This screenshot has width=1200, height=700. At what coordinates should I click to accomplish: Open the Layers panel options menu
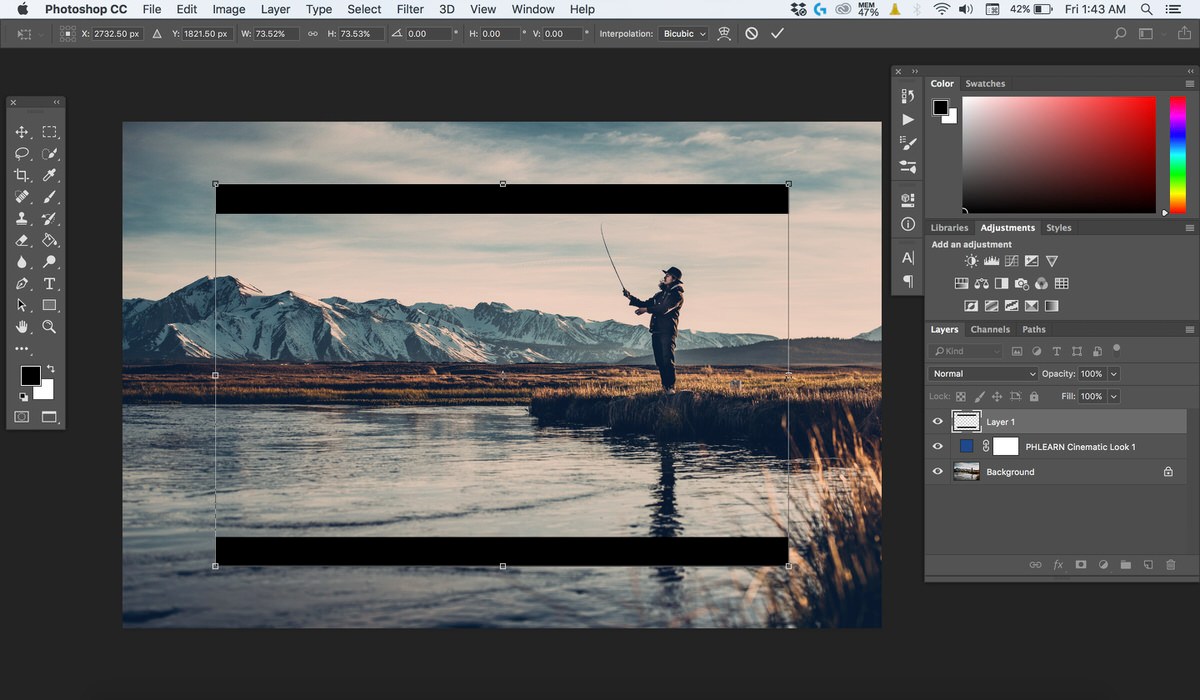point(1190,329)
